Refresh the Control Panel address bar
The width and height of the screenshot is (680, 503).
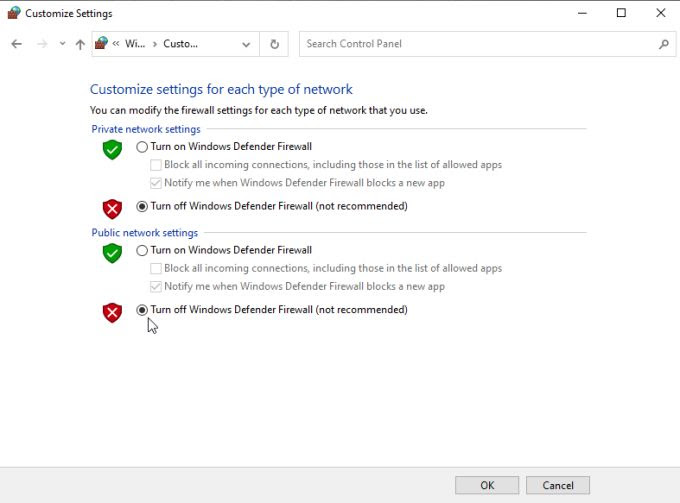tap(275, 44)
